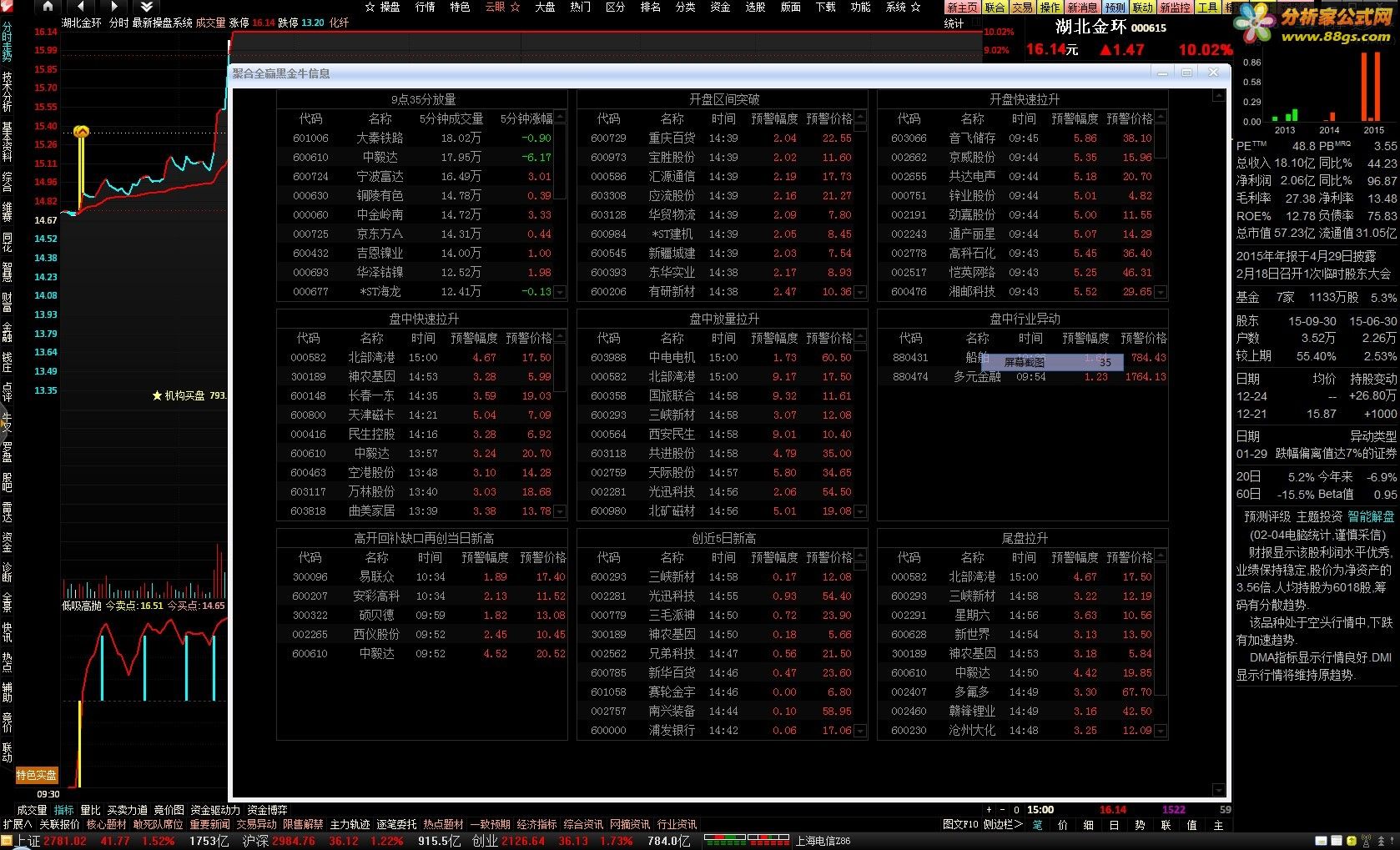Toggle the 值 view button
1400x850 pixels.
pyautogui.click(x=1191, y=825)
